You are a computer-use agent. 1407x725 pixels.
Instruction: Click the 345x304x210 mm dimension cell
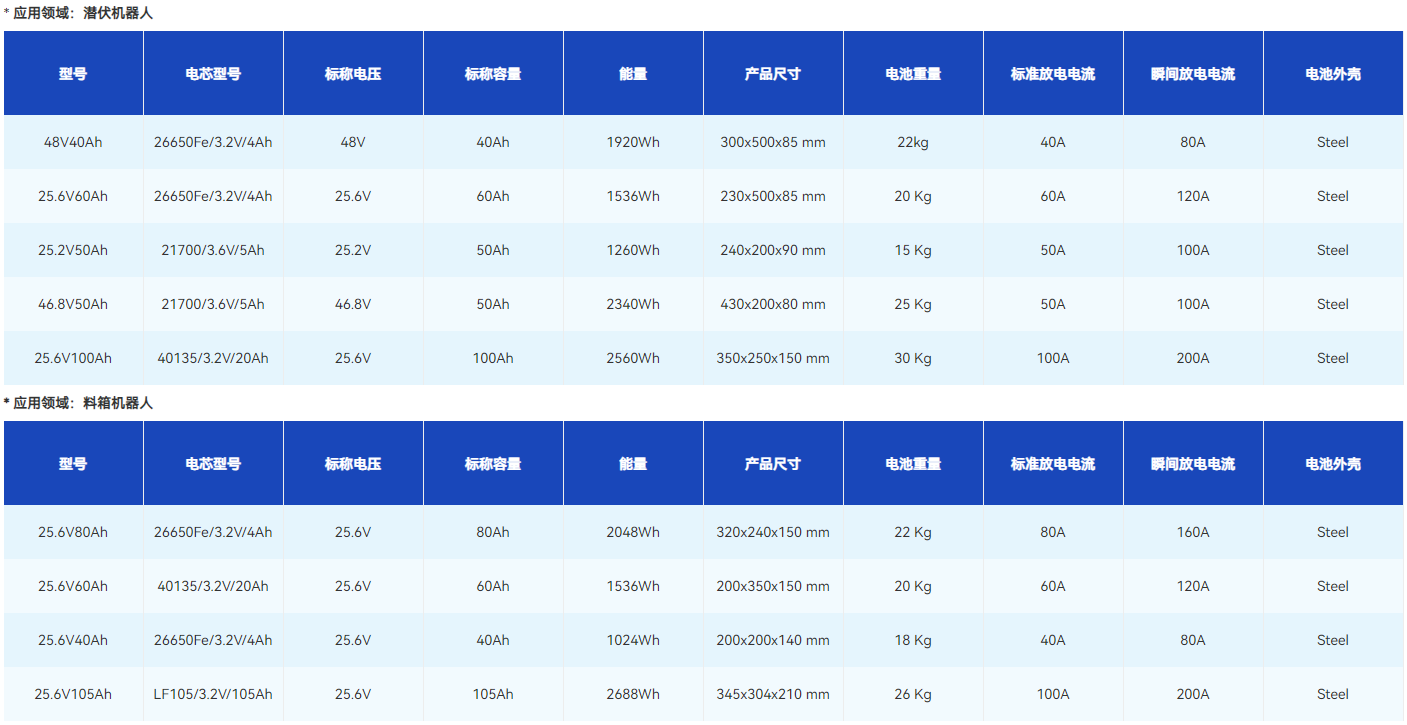coord(773,694)
